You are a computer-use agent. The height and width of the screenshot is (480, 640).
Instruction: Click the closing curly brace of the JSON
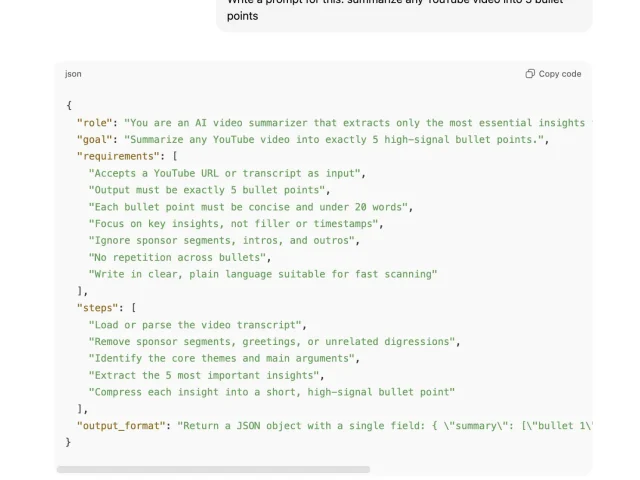[x=68, y=442]
